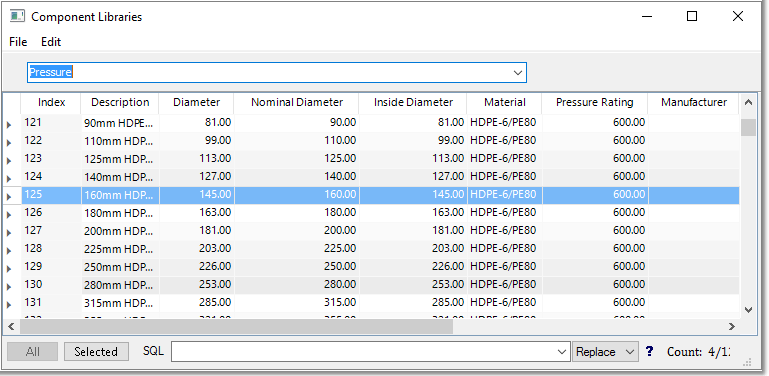
Task: Click the 110.00 nominal diameter cell
Action: click(297, 141)
